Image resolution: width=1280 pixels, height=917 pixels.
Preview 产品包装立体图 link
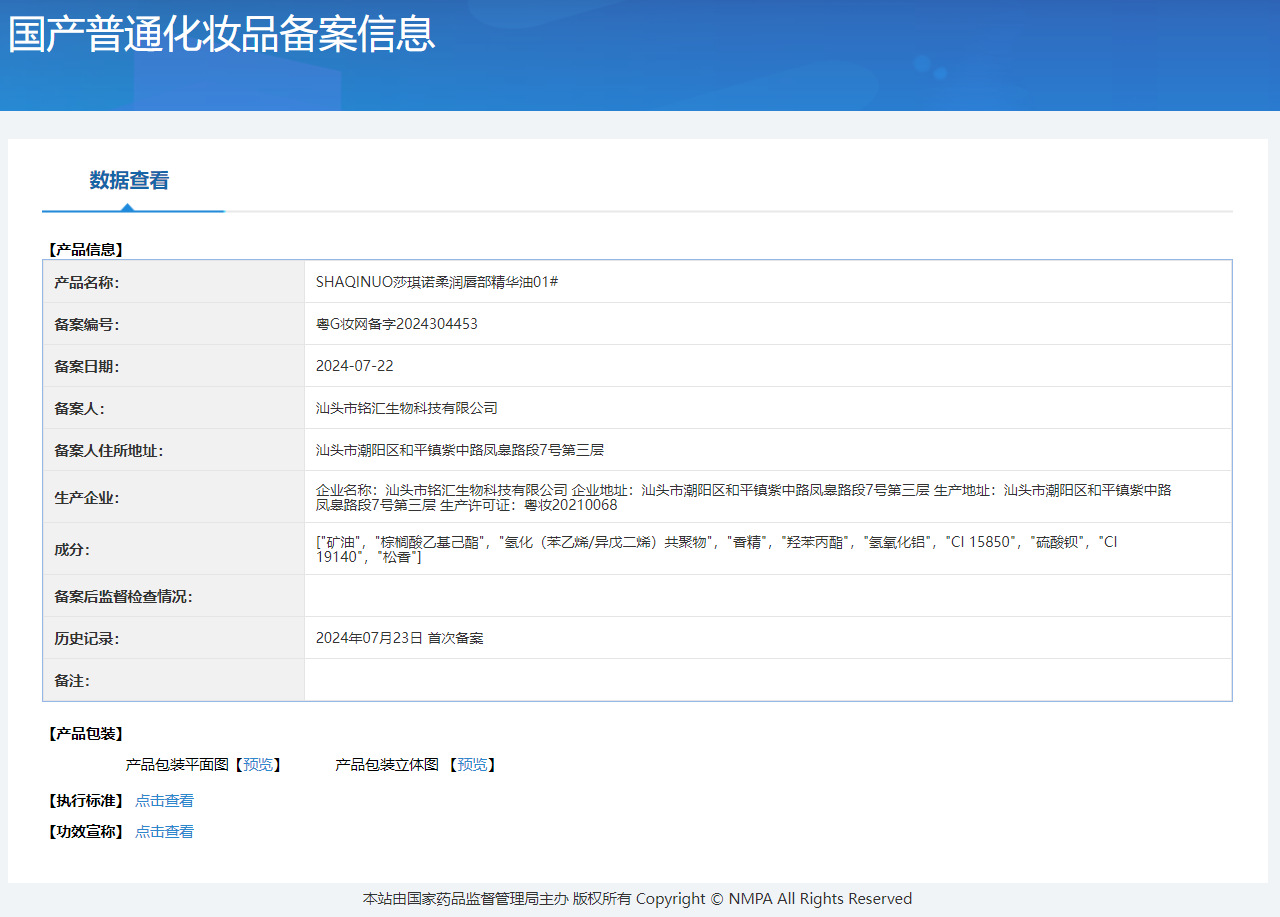tap(473, 765)
